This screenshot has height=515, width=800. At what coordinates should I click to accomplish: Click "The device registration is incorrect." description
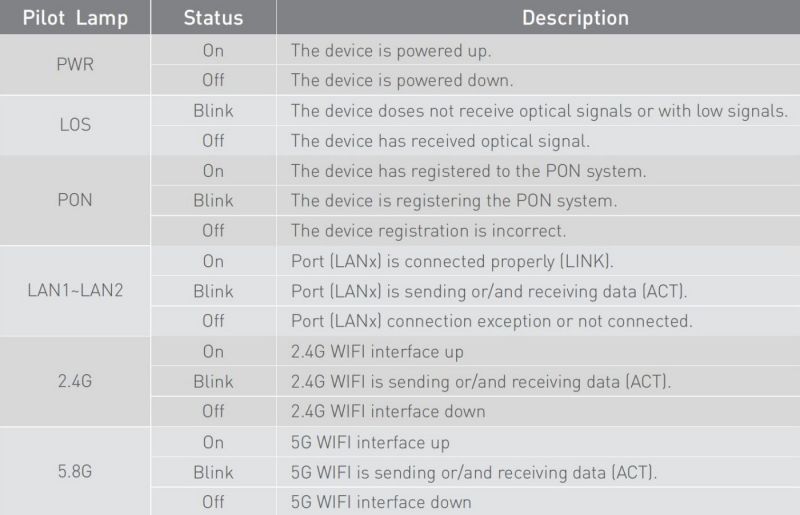(x=428, y=231)
